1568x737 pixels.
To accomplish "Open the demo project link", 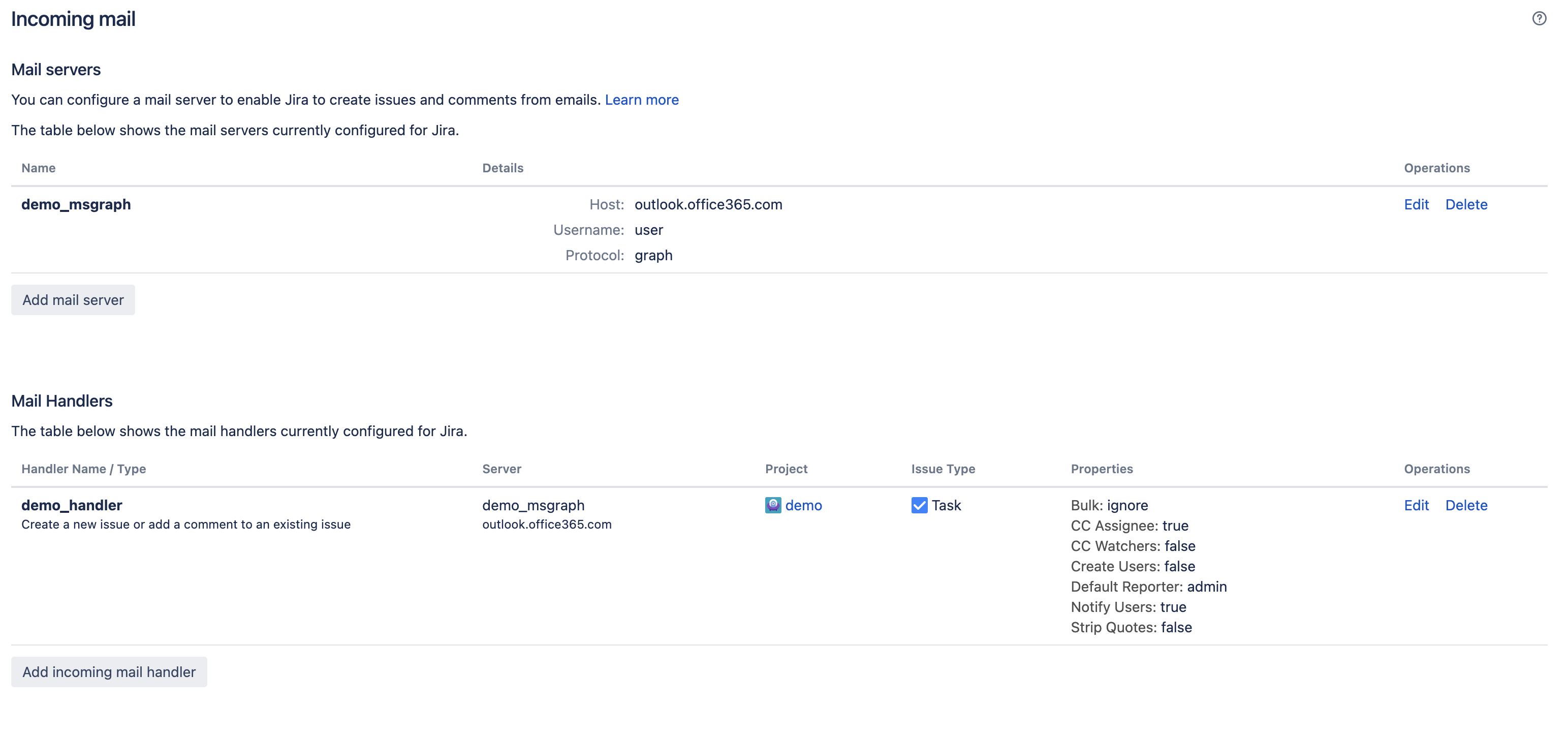I will (803, 505).
